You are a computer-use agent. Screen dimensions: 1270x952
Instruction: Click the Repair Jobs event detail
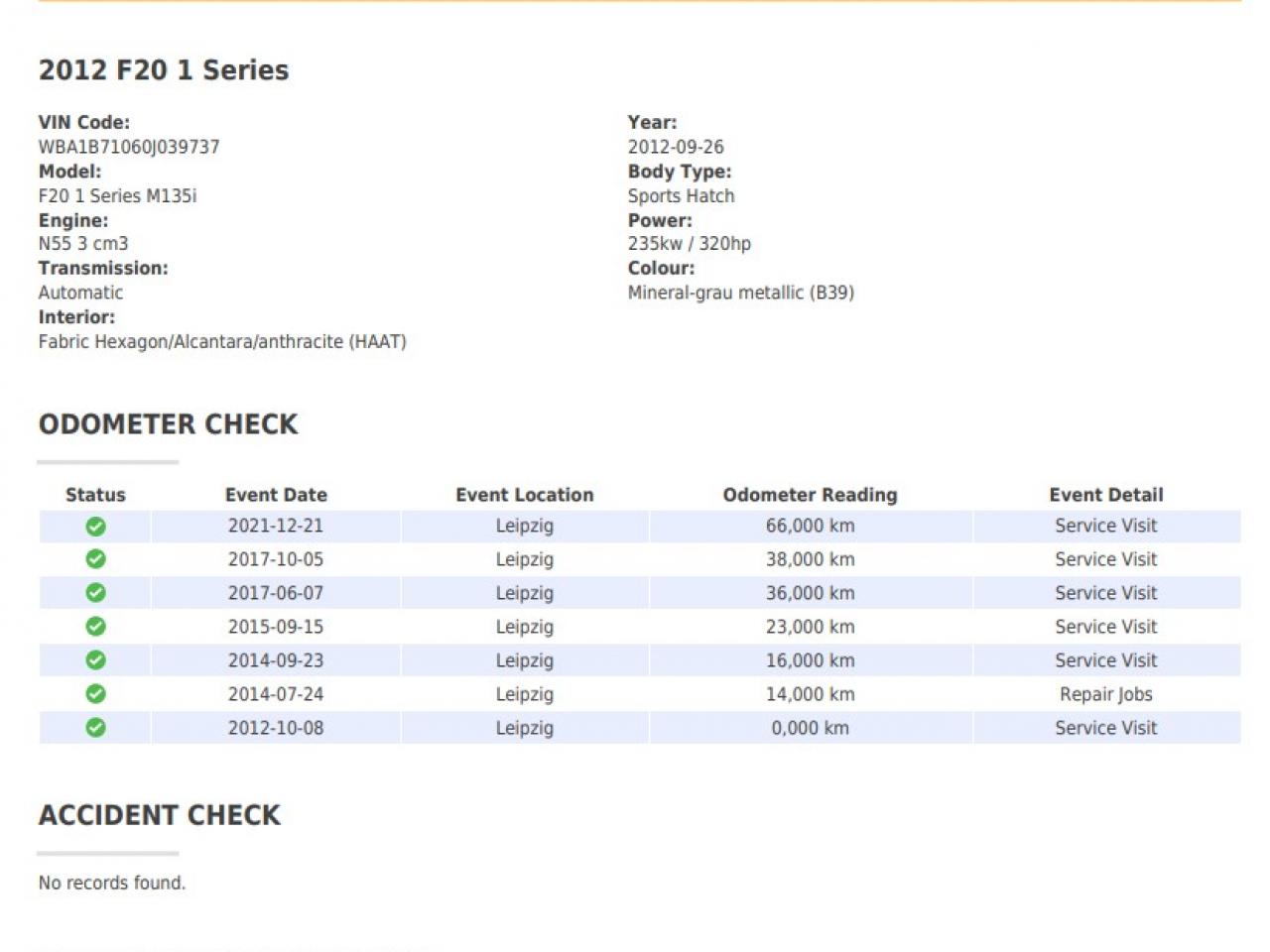pos(1105,694)
